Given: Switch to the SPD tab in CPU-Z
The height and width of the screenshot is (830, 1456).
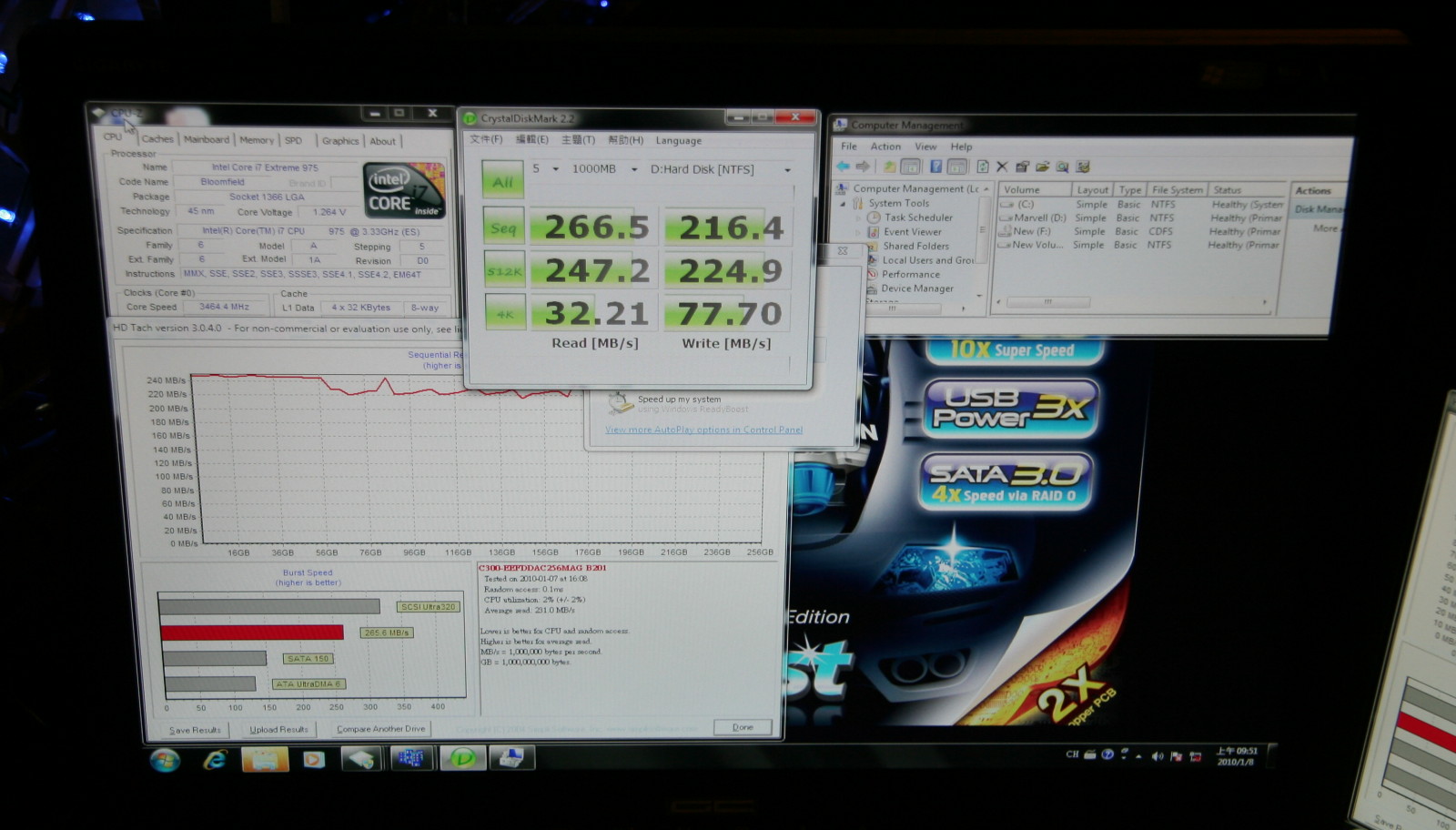Looking at the screenshot, I should coord(293,140).
